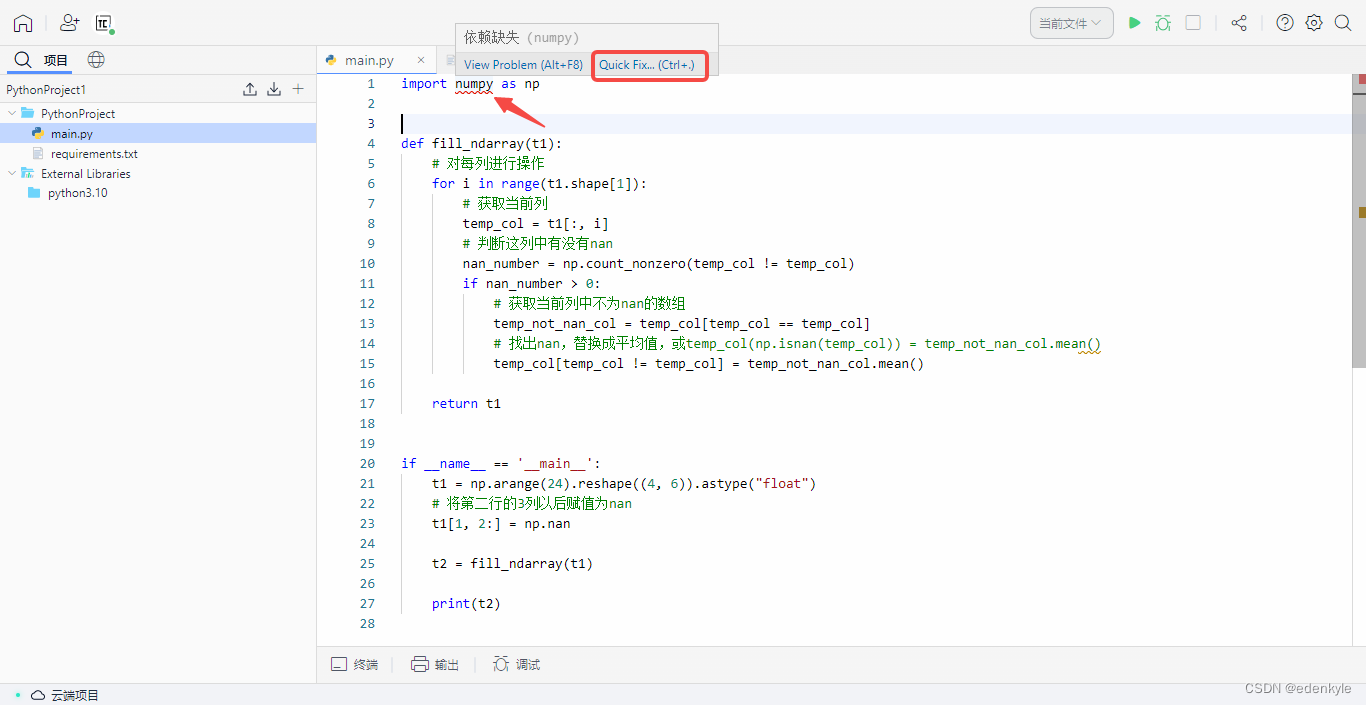The image size is (1366, 705).
Task: Stop execution with the square stop icon
Action: coord(1193,22)
